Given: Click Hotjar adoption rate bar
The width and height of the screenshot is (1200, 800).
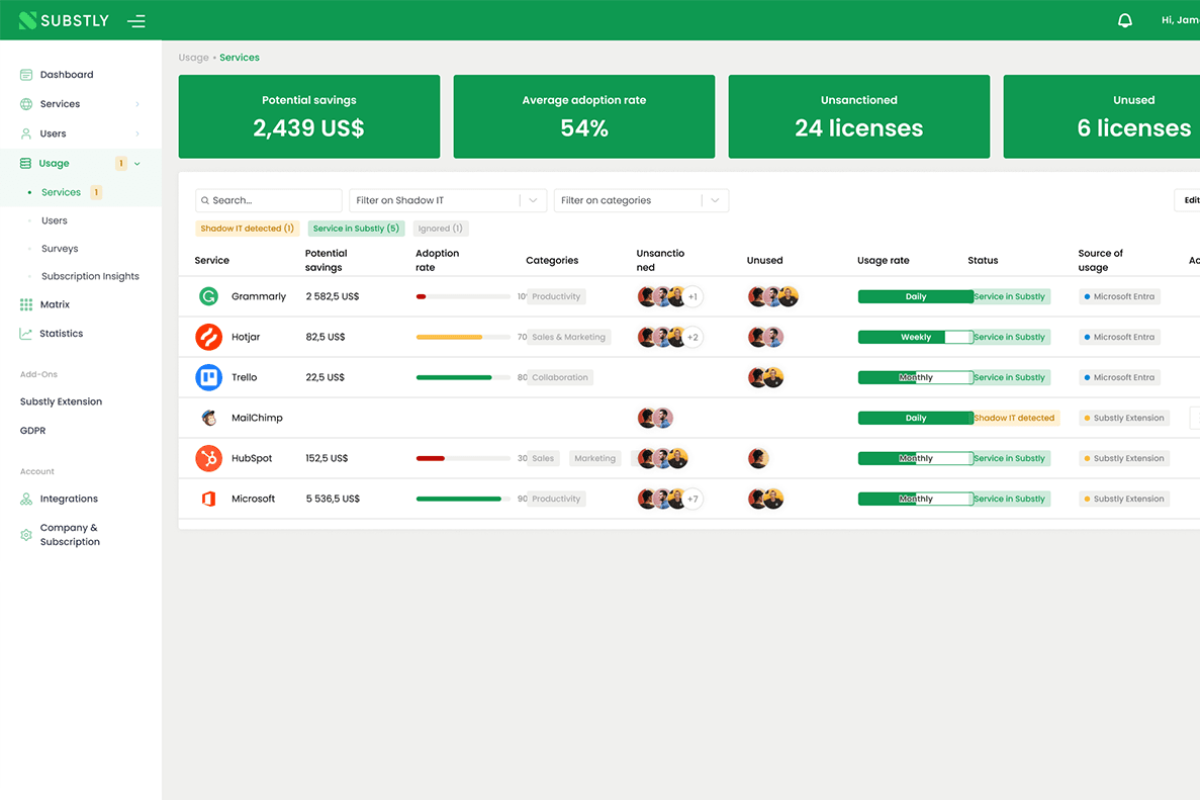Looking at the screenshot, I should (x=463, y=337).
